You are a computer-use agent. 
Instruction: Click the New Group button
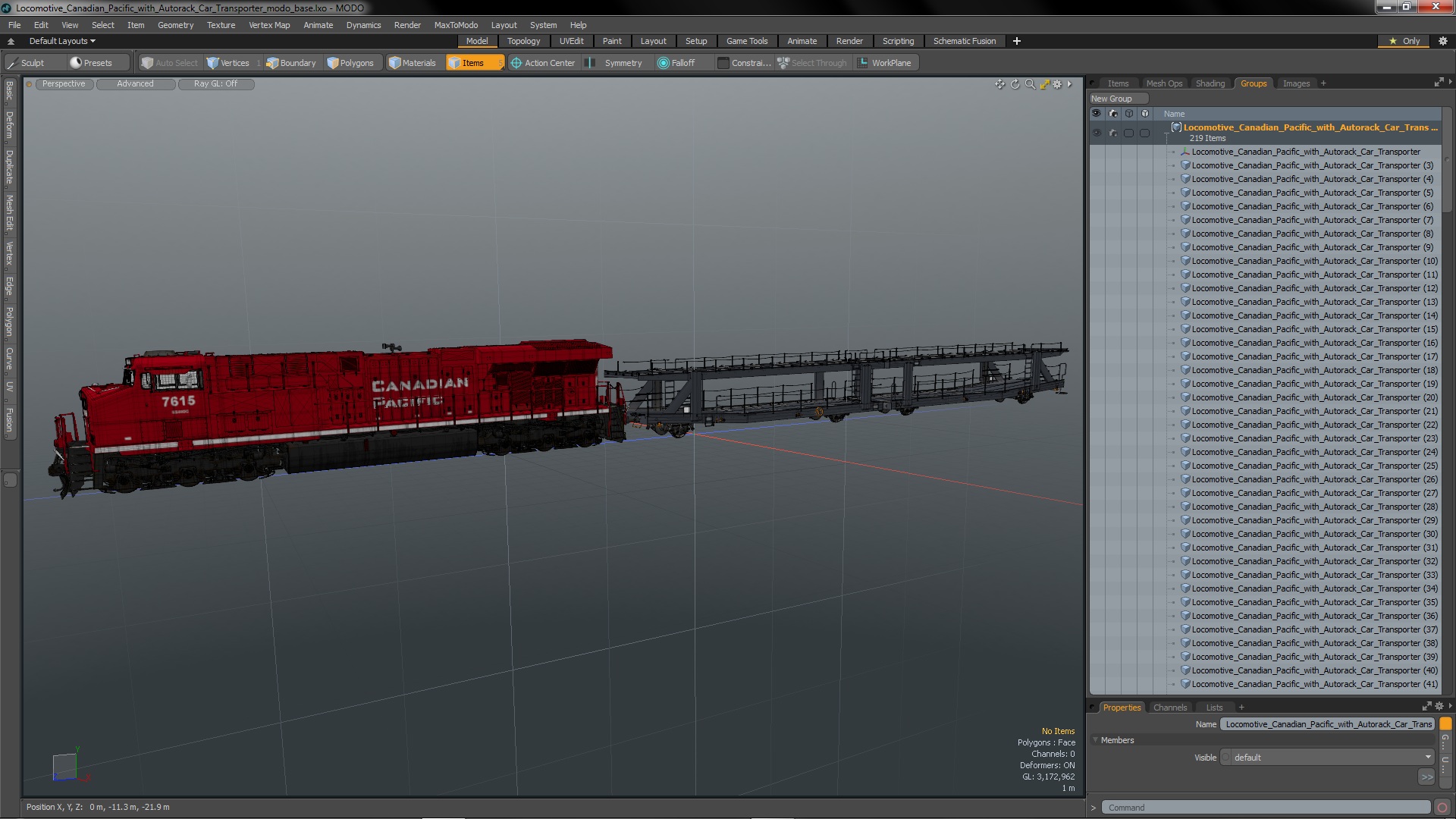pyautogui.click(x=1118, y=99)
